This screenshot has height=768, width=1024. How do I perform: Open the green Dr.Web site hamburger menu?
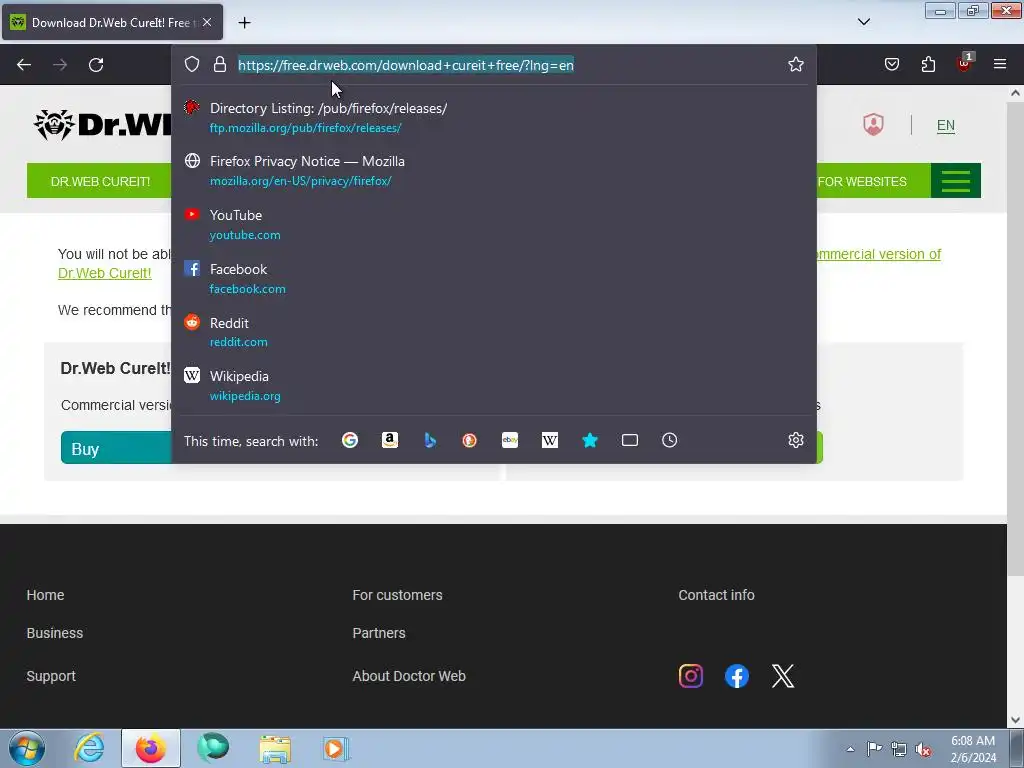[x=955, y=181]
